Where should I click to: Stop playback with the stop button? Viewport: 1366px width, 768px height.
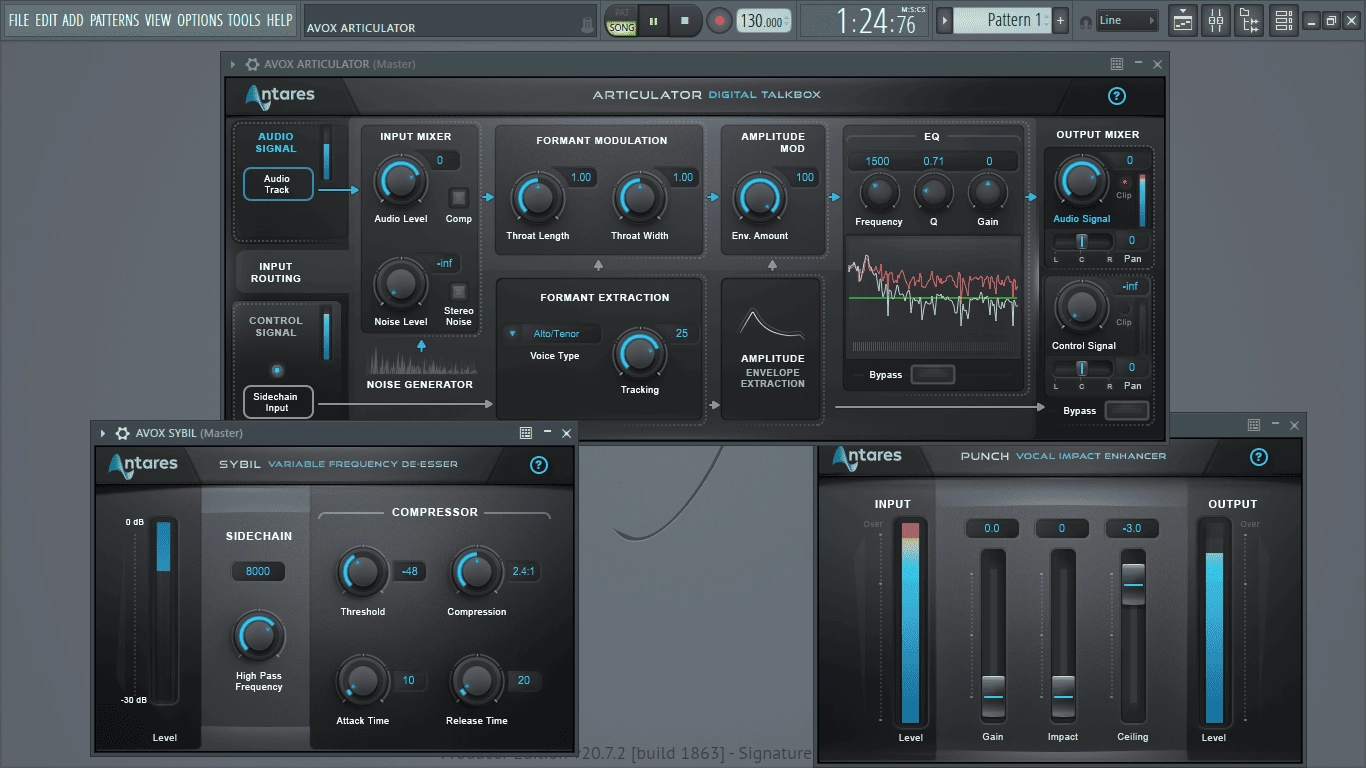coord(685,20)
